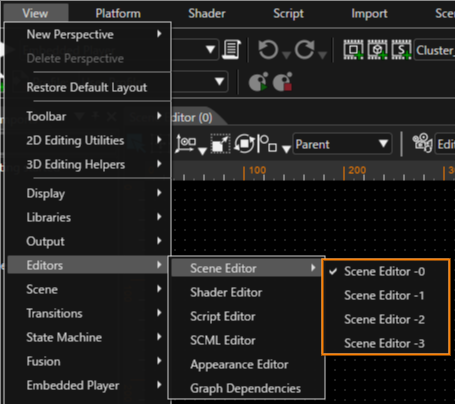This screenshot has height=404, width=455.
Task: Open the second toolbar combo box dropdown
Action: click(x=219, y=81)
